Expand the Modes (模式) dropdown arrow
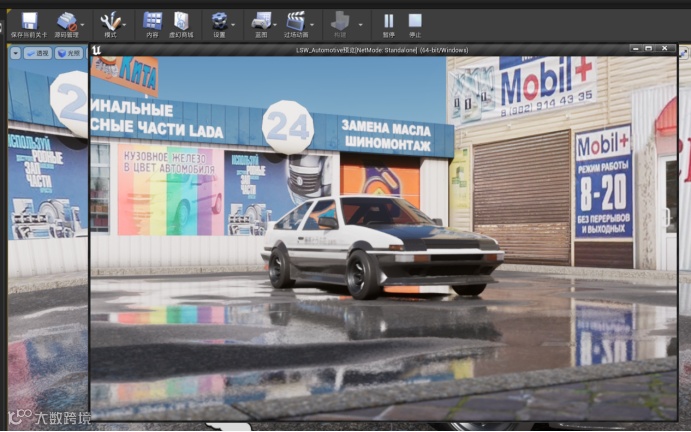The height and width of the screenshot is (432, 691). (x=124, y=25)
